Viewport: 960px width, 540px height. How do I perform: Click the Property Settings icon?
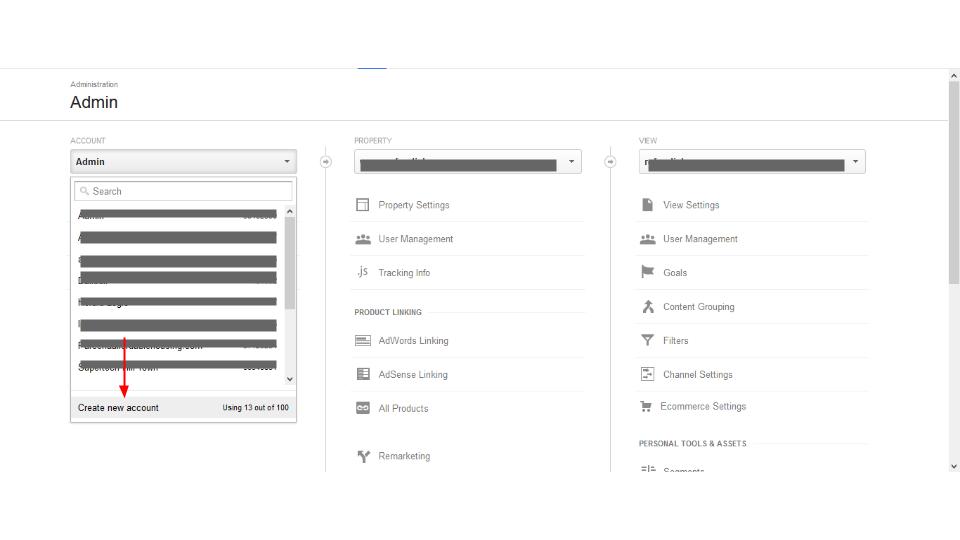[x=362, y=205]
